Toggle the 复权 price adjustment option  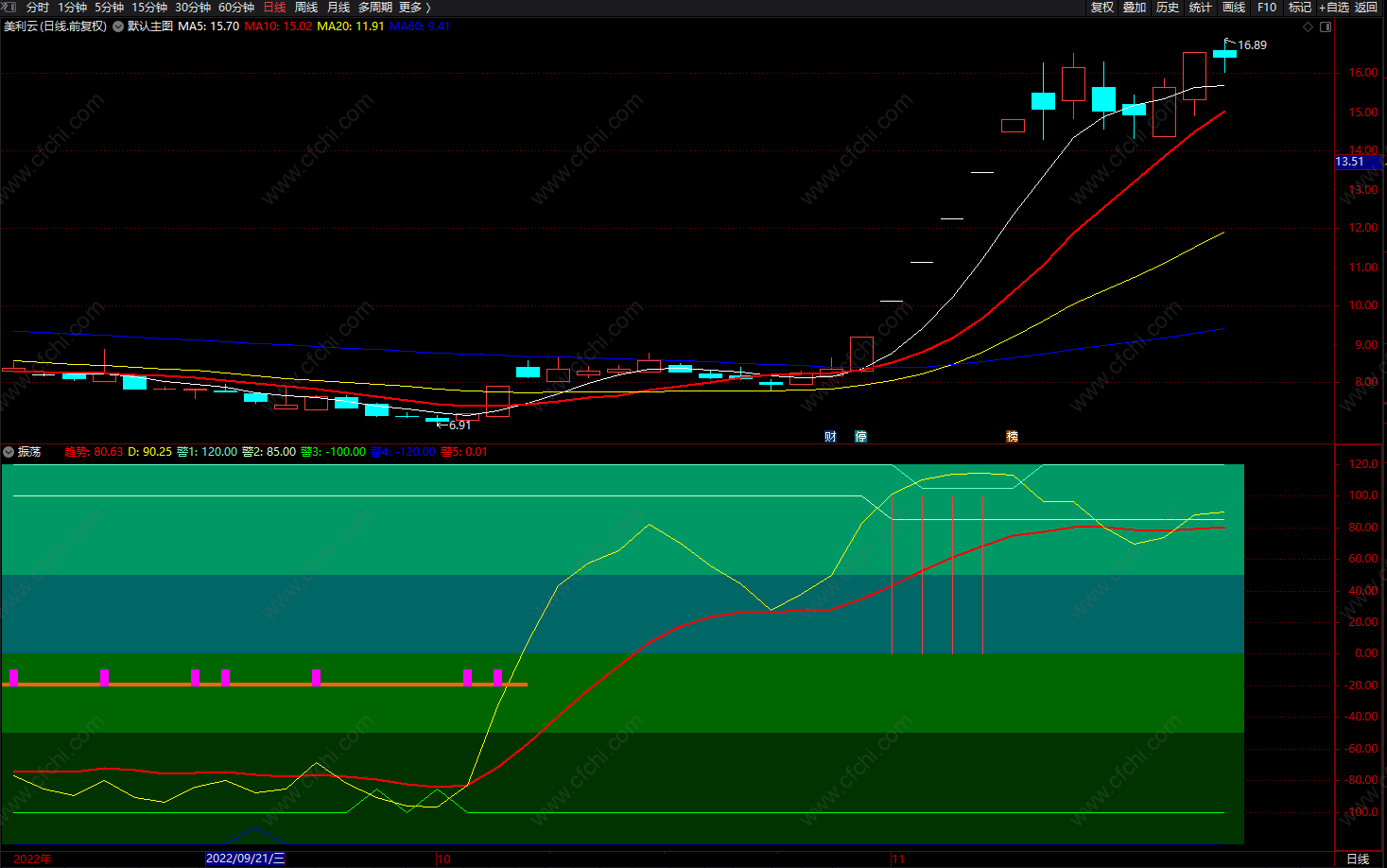(x=1102, y=8)
